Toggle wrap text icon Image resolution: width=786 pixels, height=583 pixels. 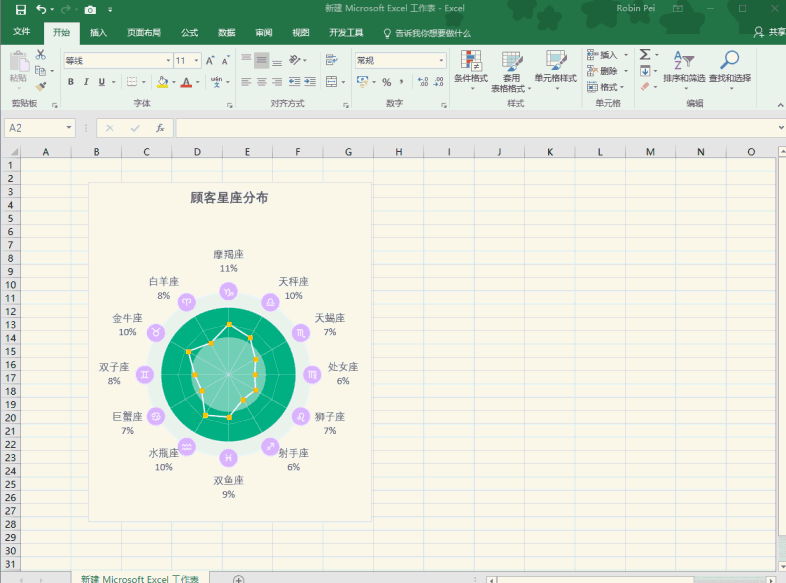[331, 61]
